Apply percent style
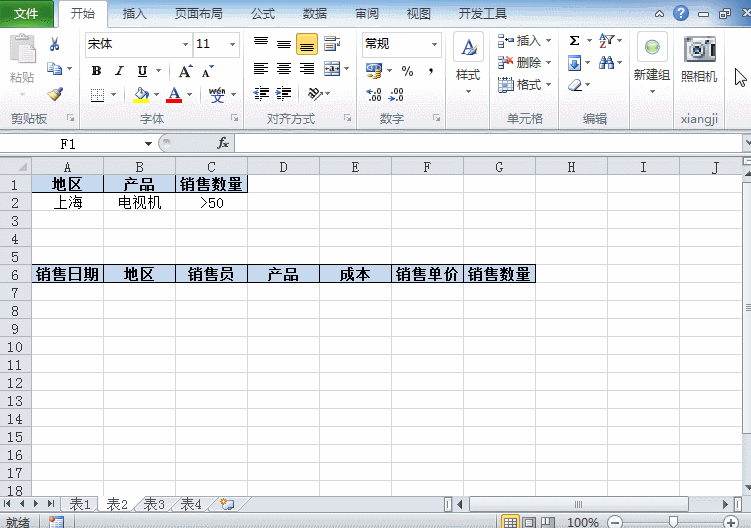 (407, 71)
